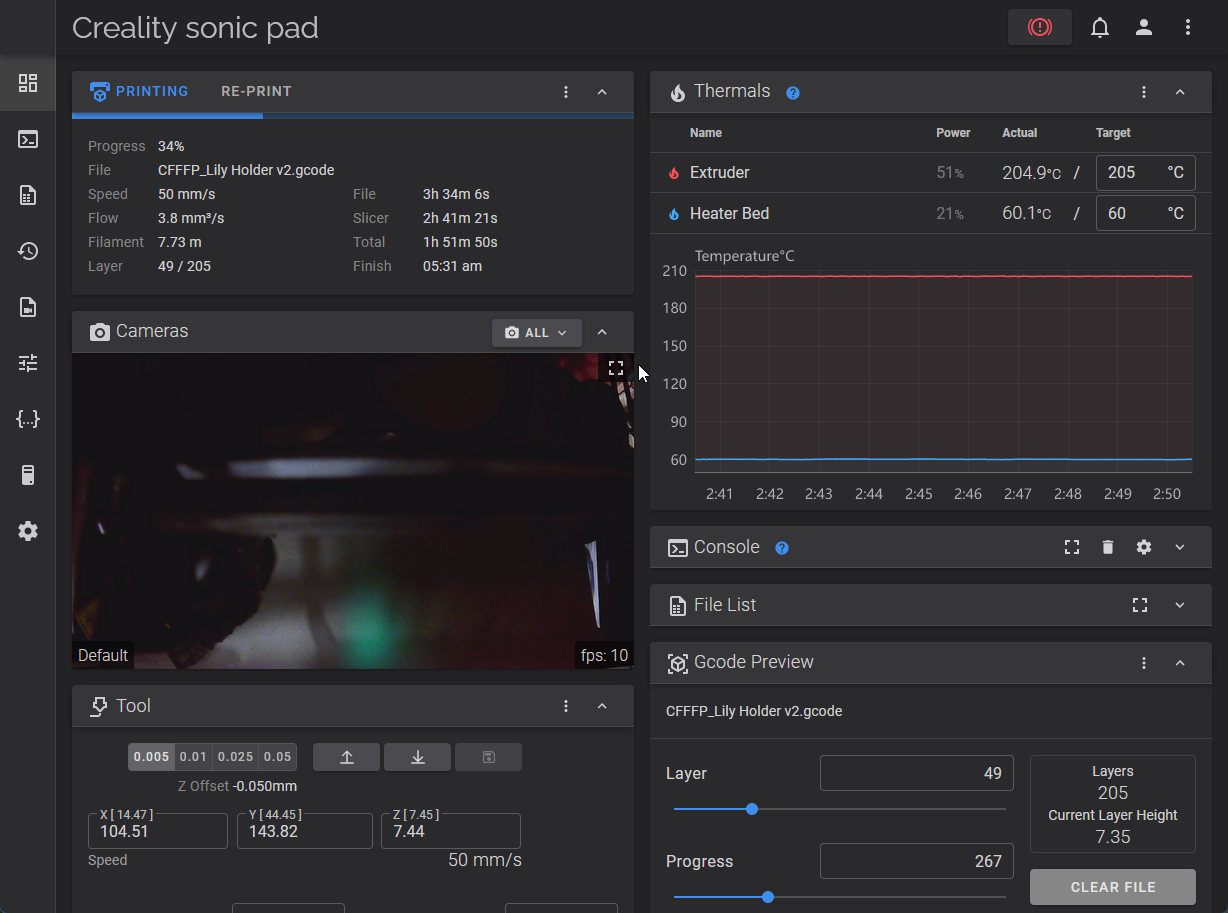Open the Thermals card options menu

coord(1144,92)
